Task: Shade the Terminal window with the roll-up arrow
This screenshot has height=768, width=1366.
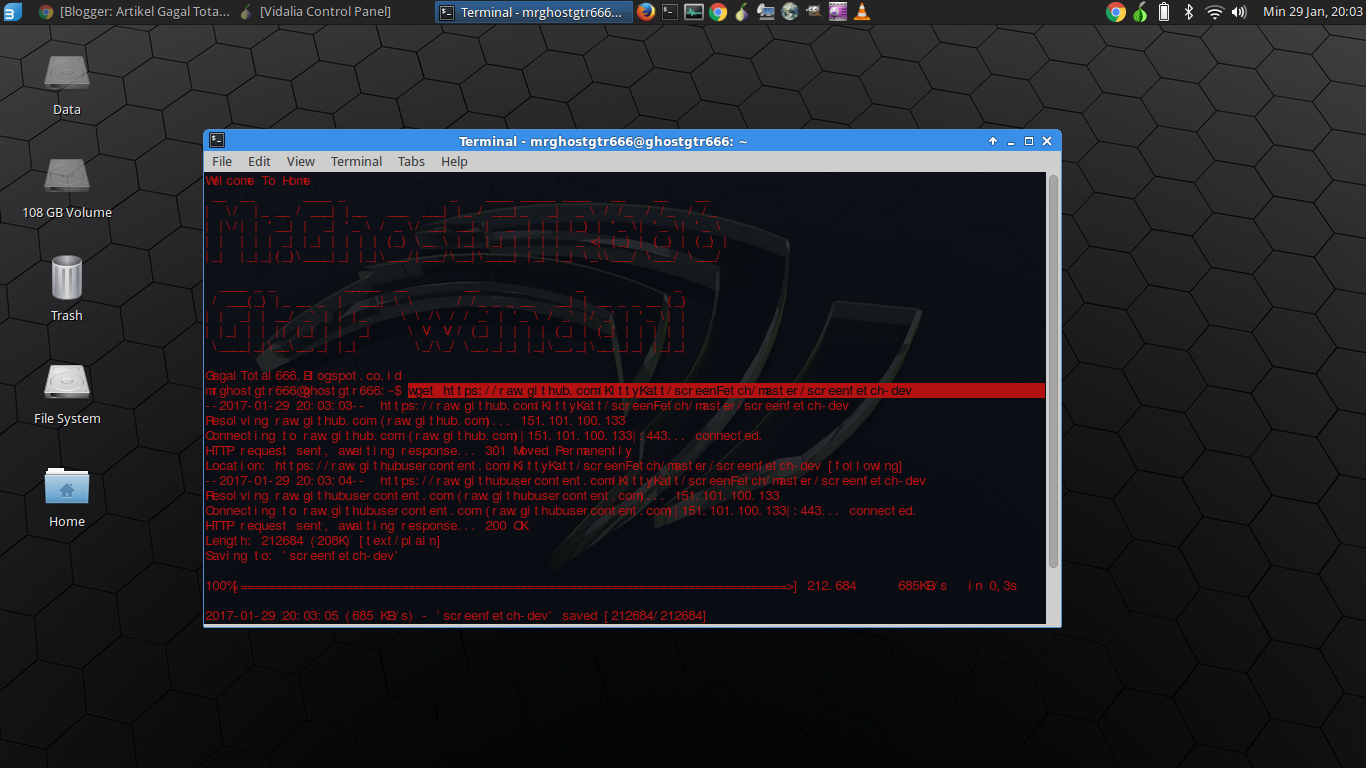Action: (x=991, y=141)
